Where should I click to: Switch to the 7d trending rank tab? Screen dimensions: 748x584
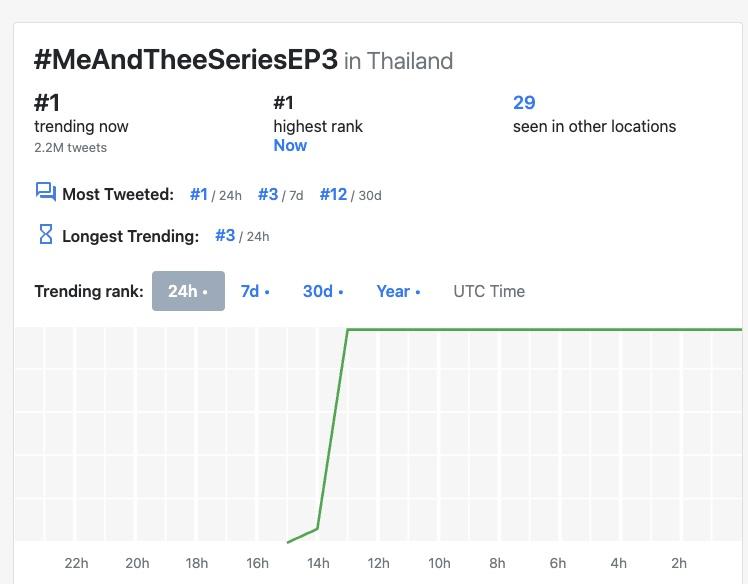[x=255, y=291]
